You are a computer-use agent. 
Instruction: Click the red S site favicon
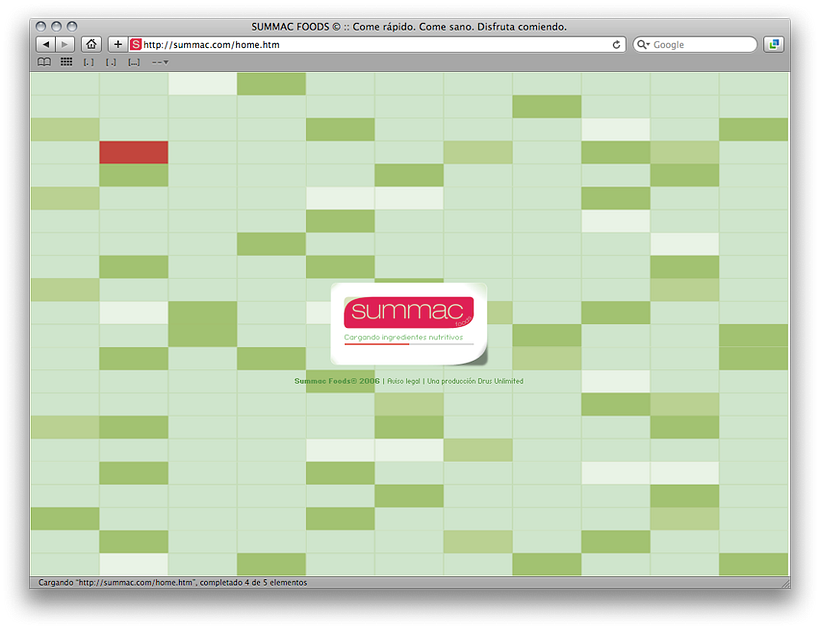click(136, 44)
